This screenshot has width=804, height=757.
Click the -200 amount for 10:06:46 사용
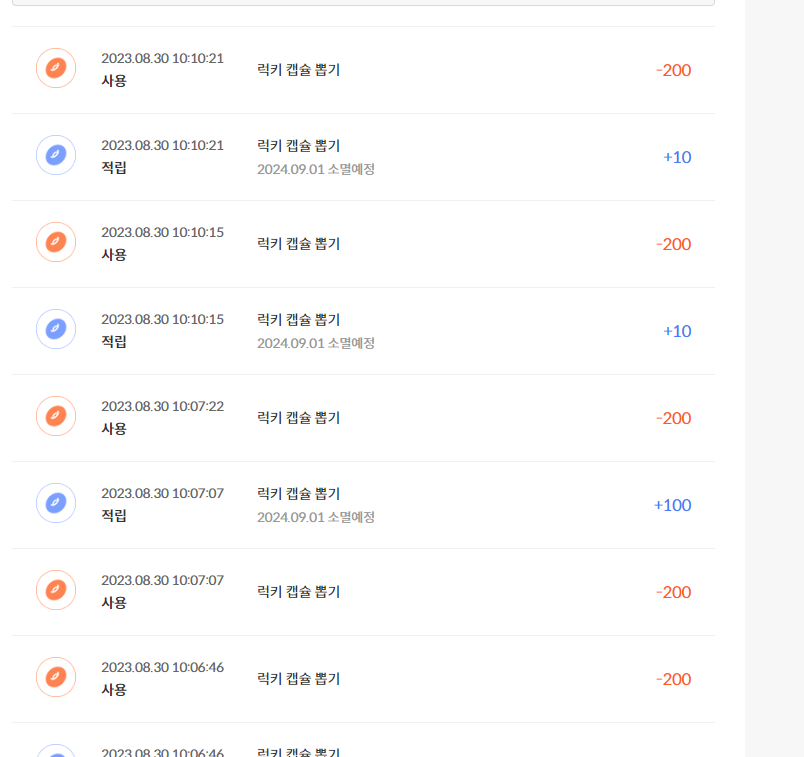point(673,679)
